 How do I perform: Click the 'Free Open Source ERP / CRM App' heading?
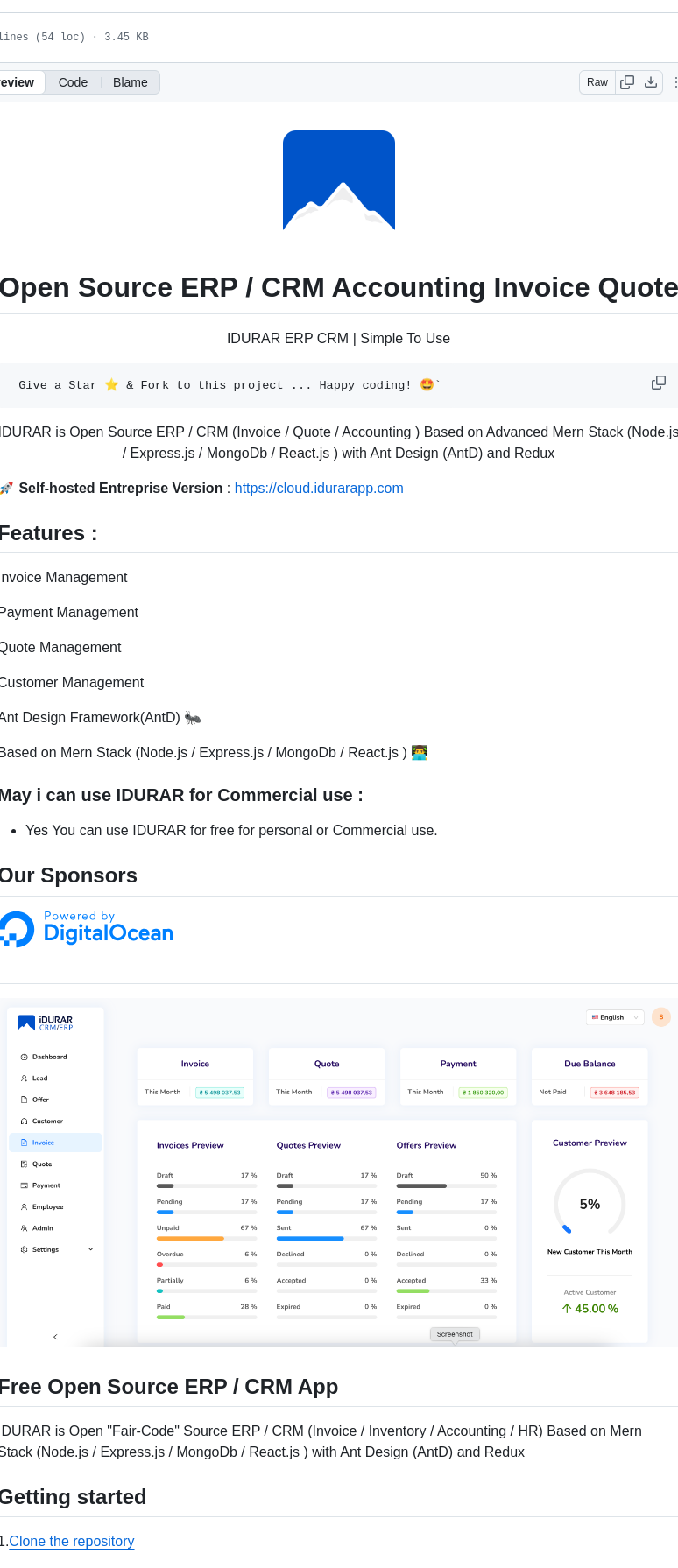point(169,1387)
